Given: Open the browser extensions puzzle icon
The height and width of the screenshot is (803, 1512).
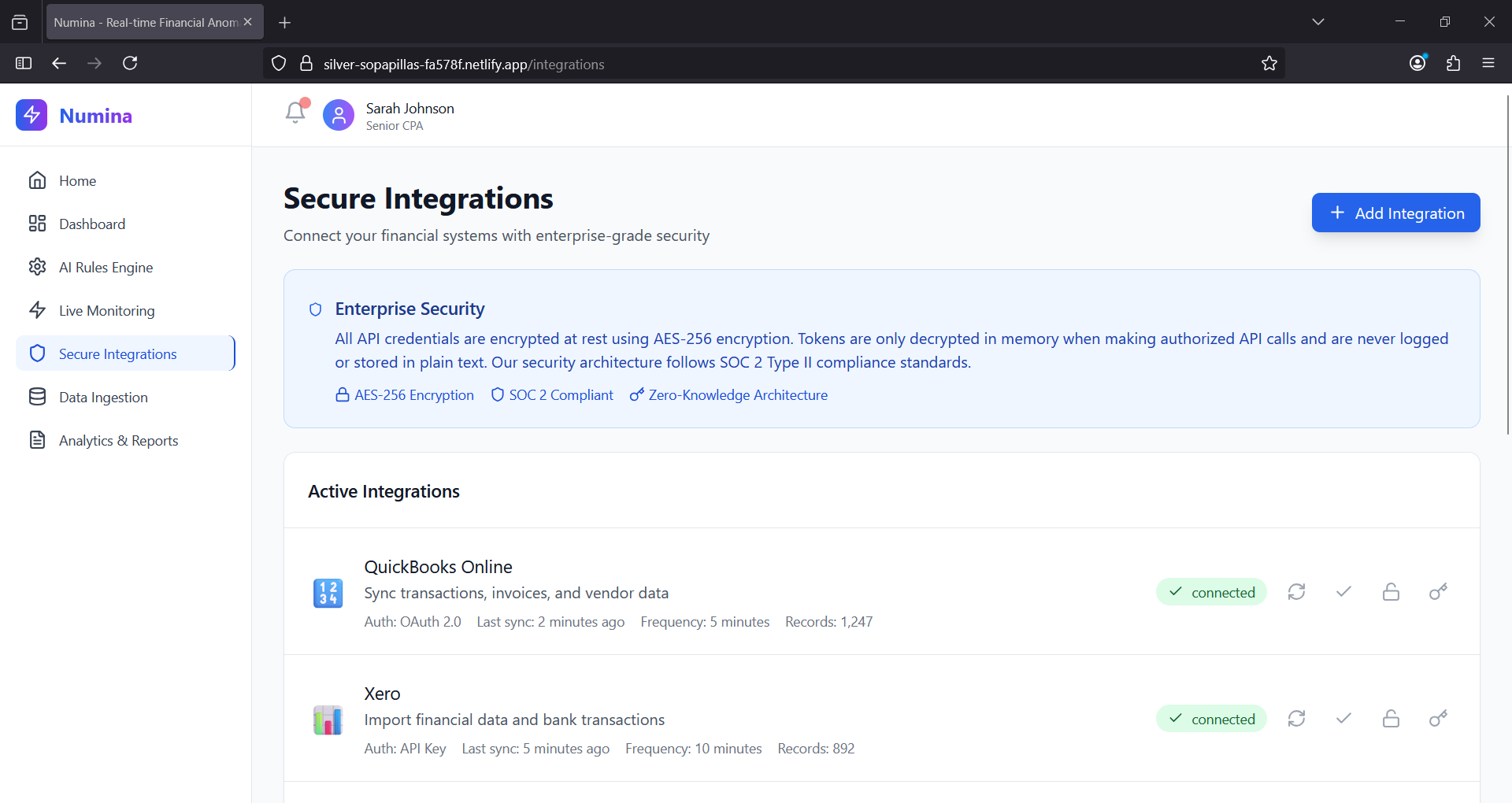Looking at the screenshot, I should [x=1453, y=64].
